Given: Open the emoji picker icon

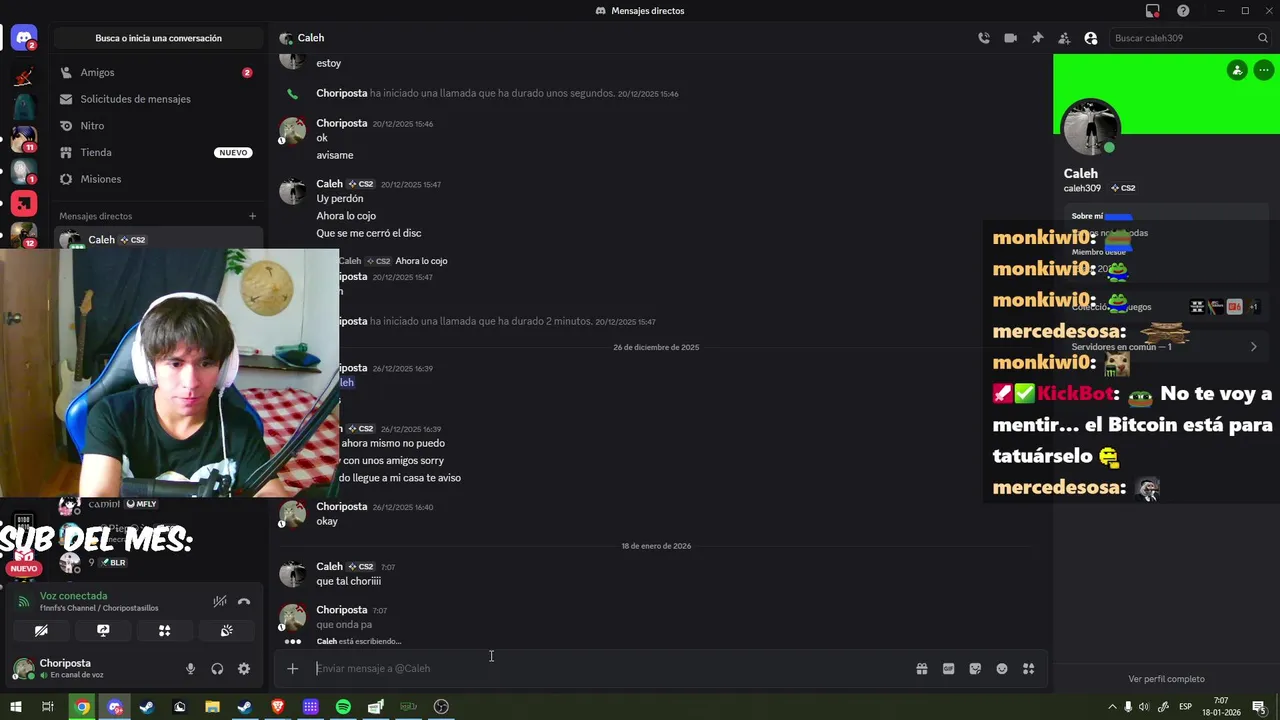Looking at the screenshot, I should click(1002, 669).
